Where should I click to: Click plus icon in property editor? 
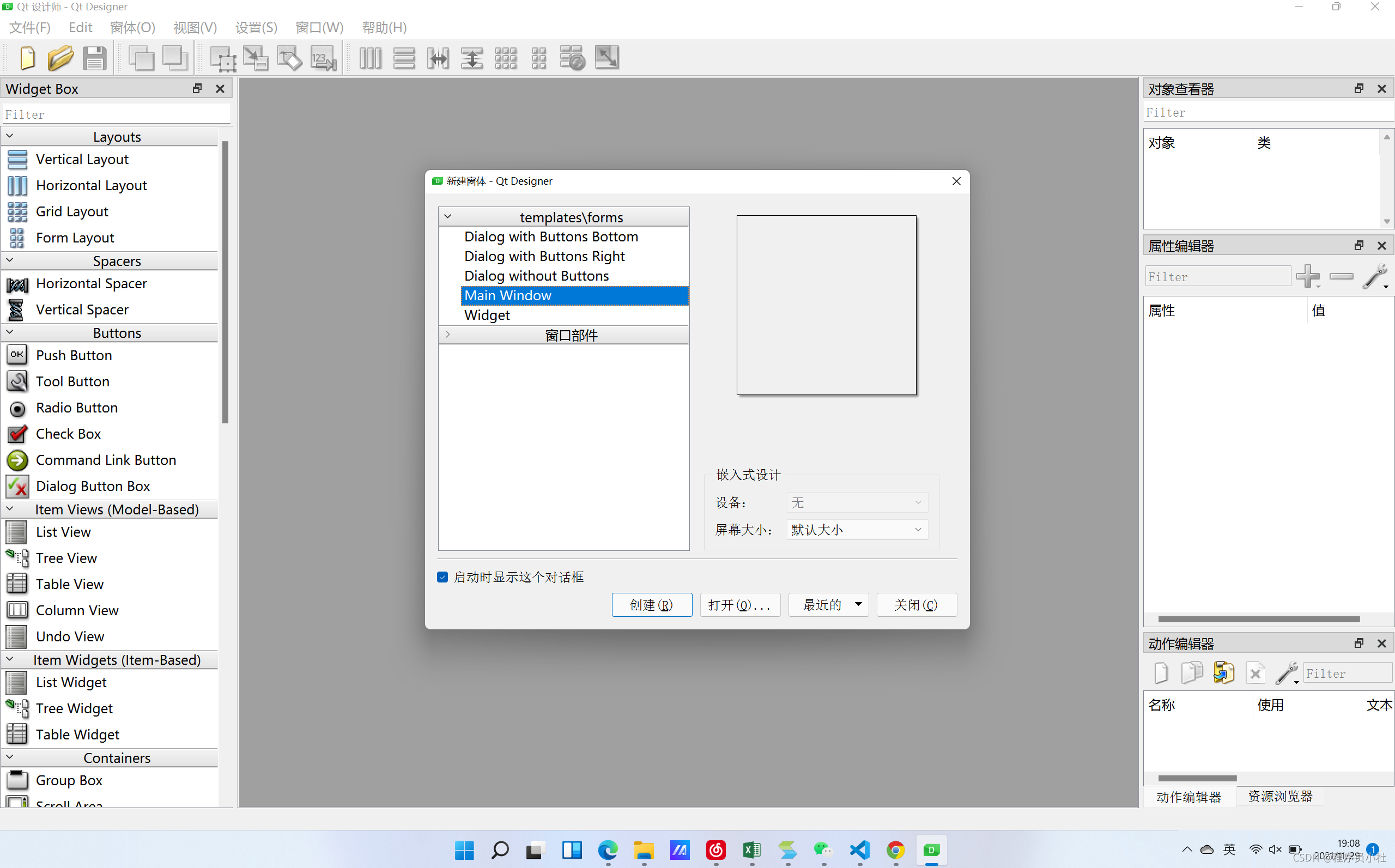click(1308, 277)
